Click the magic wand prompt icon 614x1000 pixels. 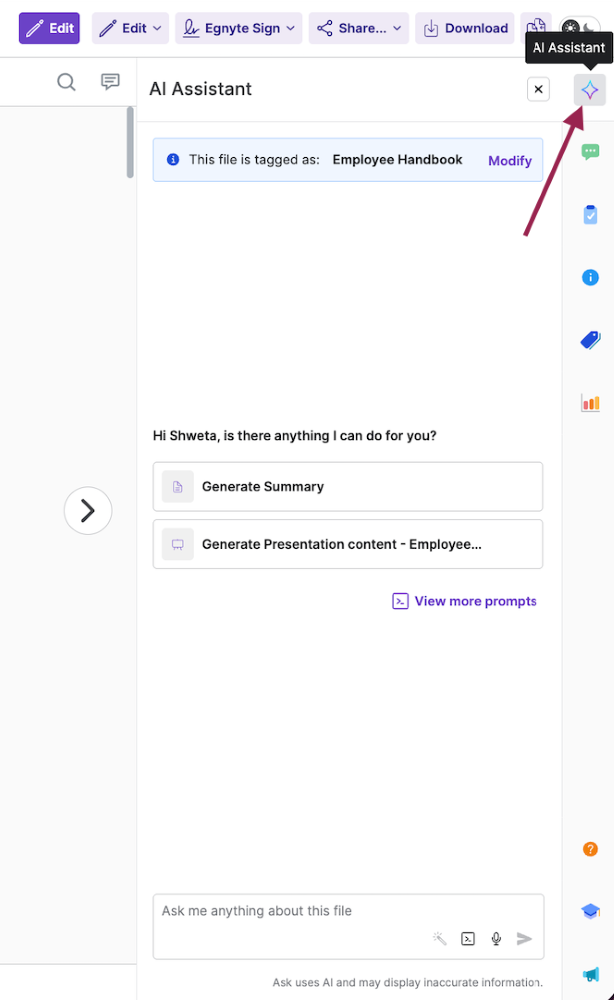(x=439, y=938)
